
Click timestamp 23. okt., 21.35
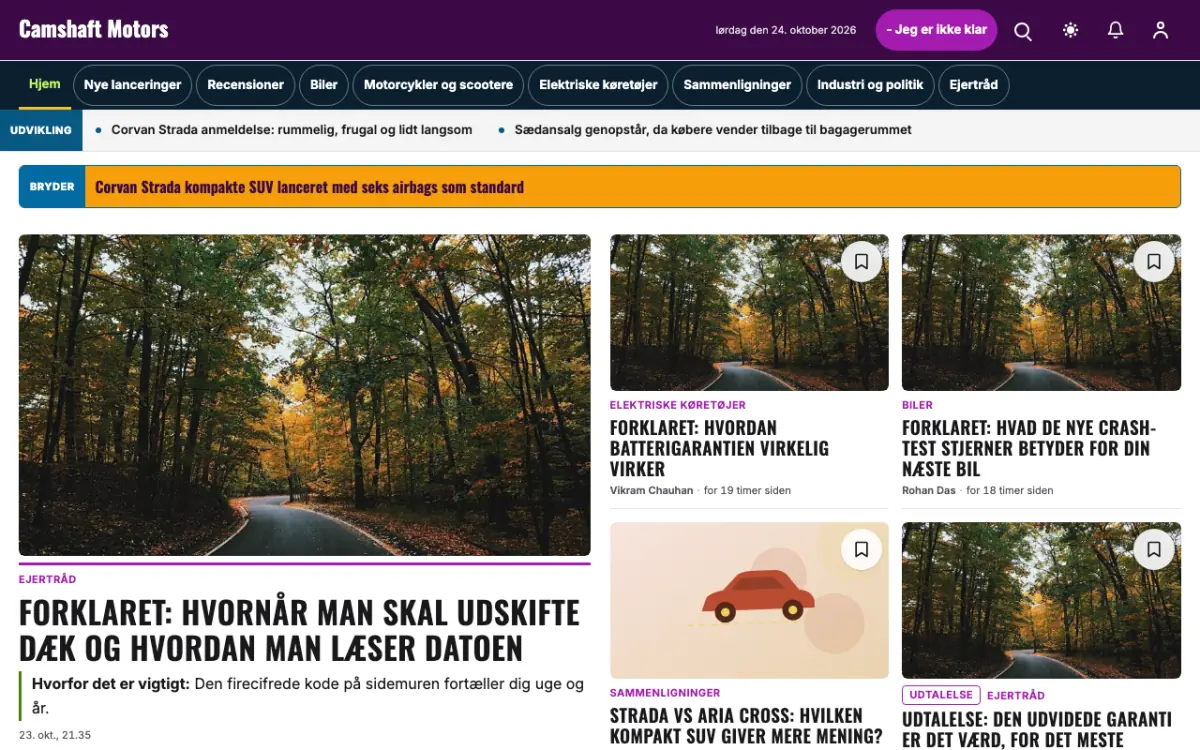tap(55, 735)
